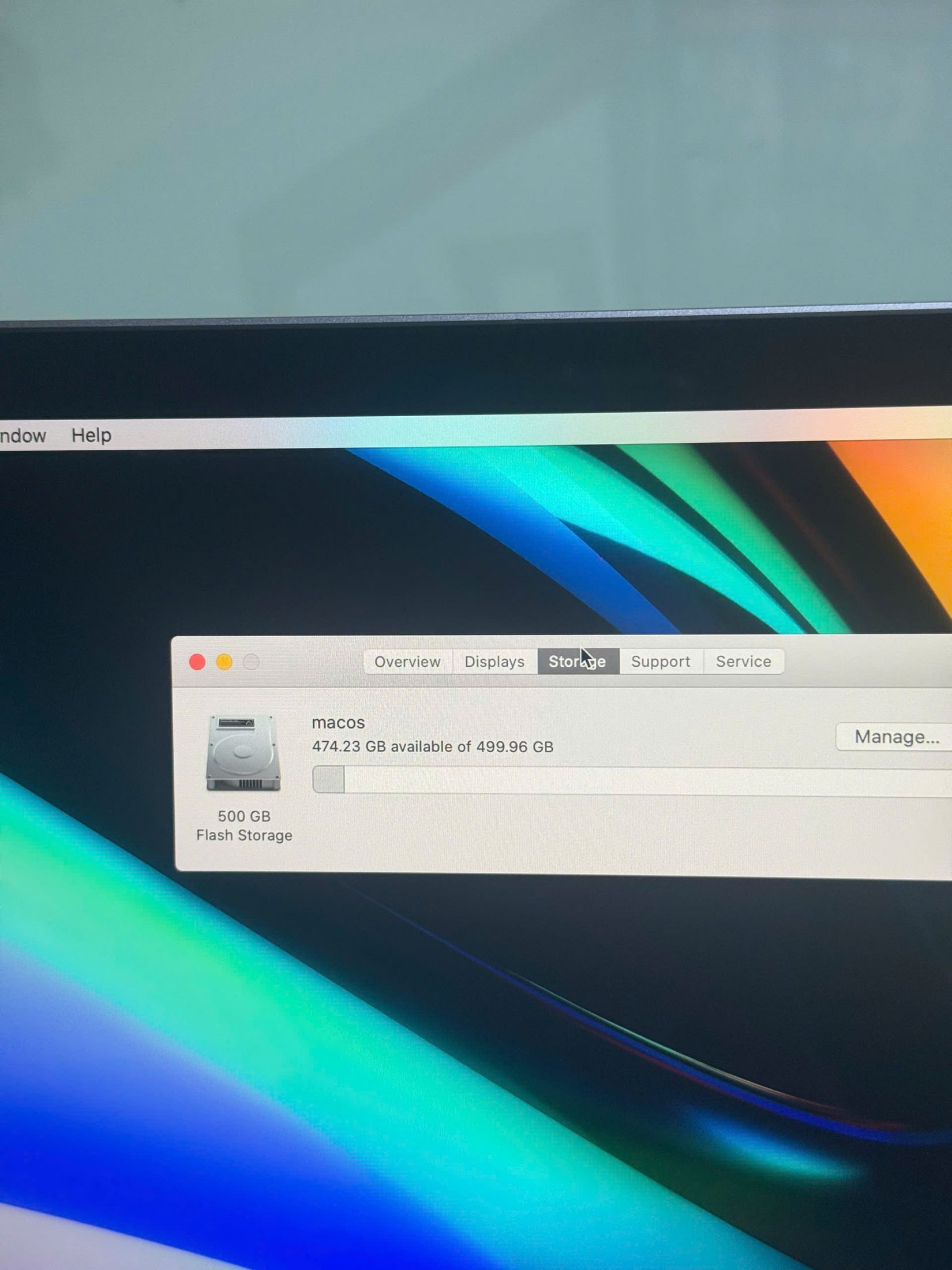Click the empty title bar beside Service tab
Viewport: 952px width, 1270px height.
(x=865, y=662)
